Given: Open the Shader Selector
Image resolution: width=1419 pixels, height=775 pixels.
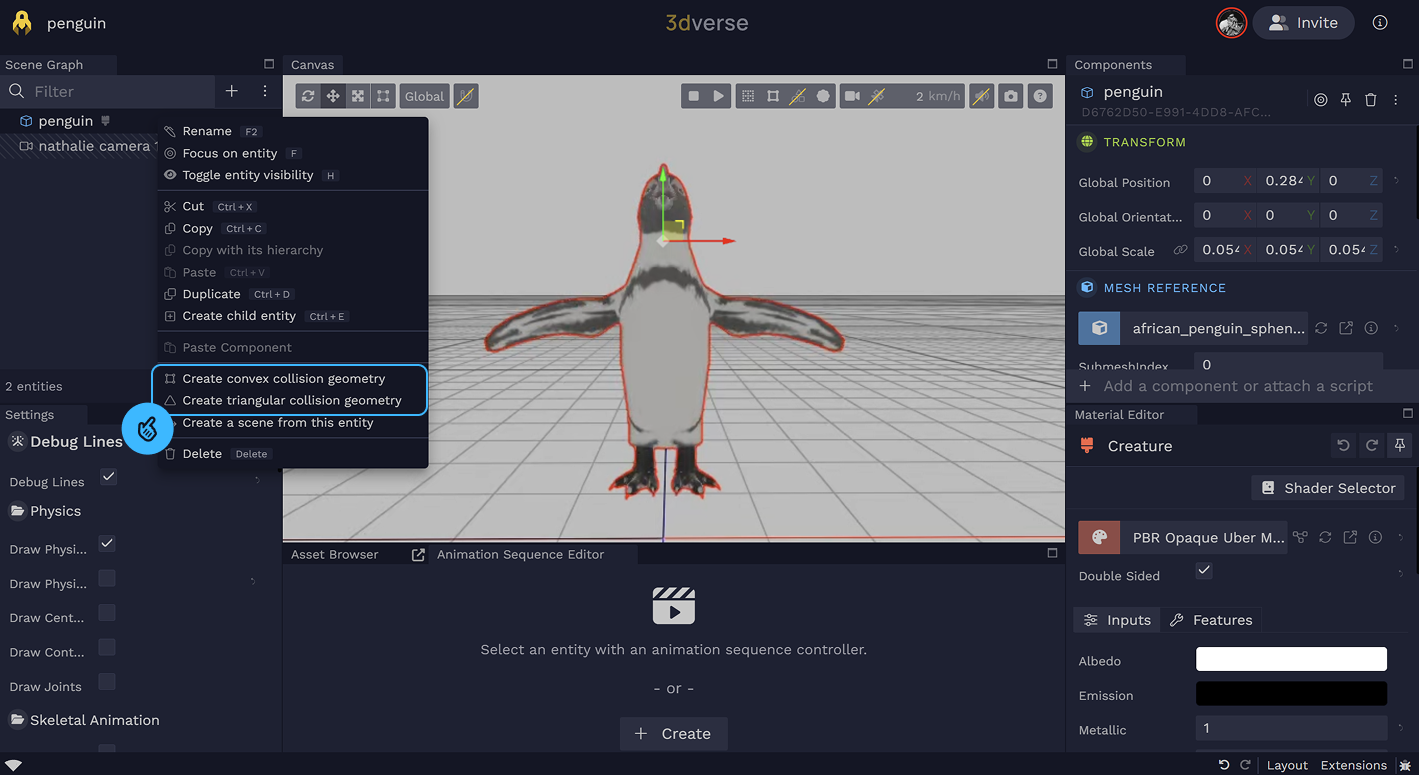Looking at the screenshot, I should point(1328,488).
